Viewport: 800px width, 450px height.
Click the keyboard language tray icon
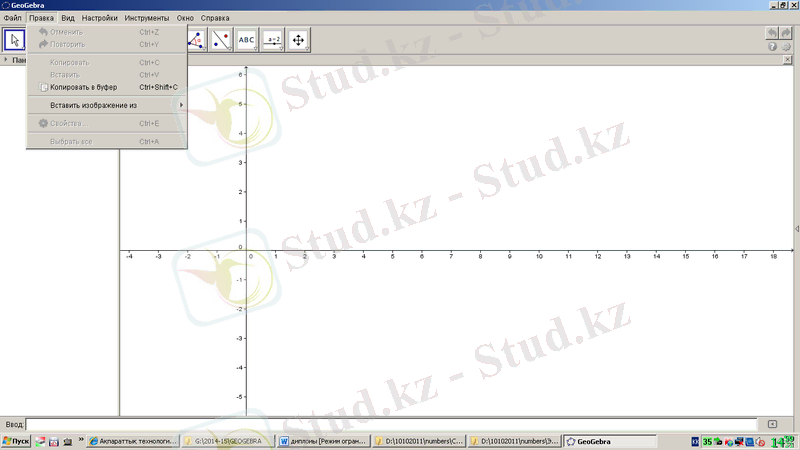(x=695, y=442)
